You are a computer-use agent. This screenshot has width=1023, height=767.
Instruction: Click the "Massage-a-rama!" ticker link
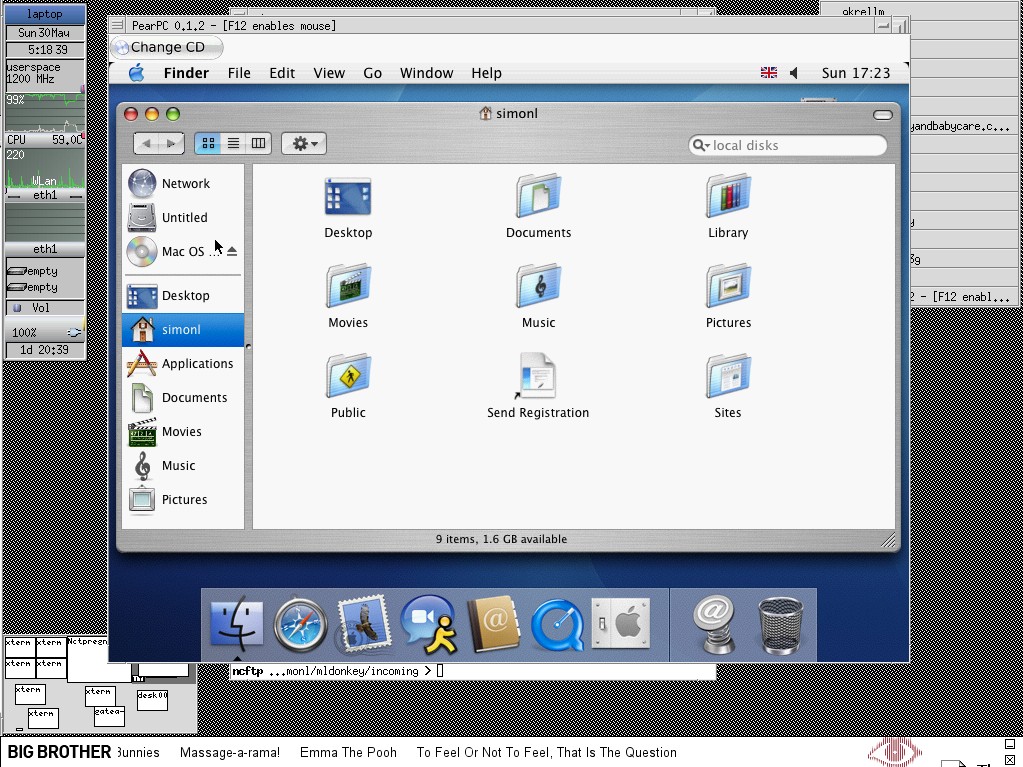[230, 753]
